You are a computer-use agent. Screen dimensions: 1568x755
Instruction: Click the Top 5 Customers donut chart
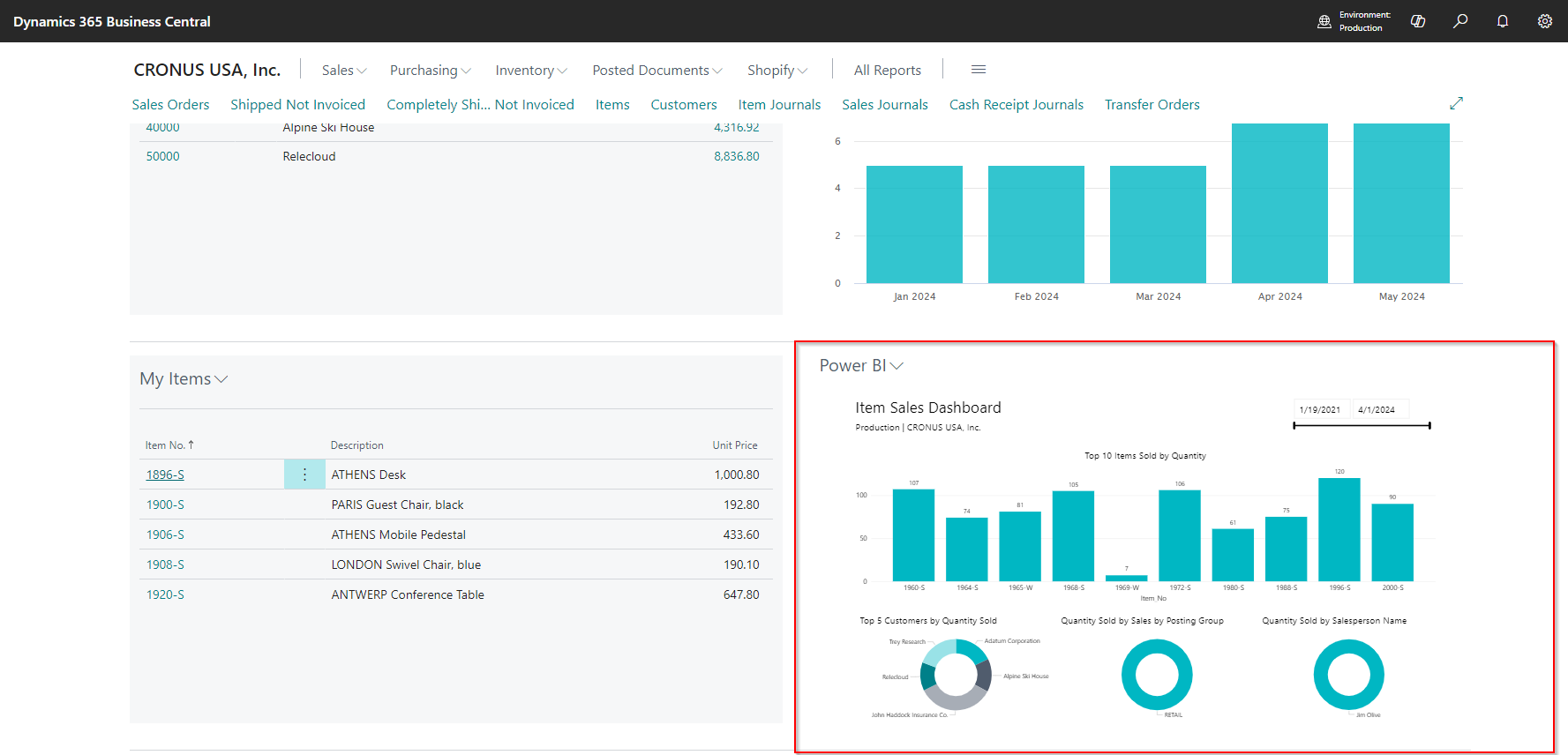(x=956, y=675)
